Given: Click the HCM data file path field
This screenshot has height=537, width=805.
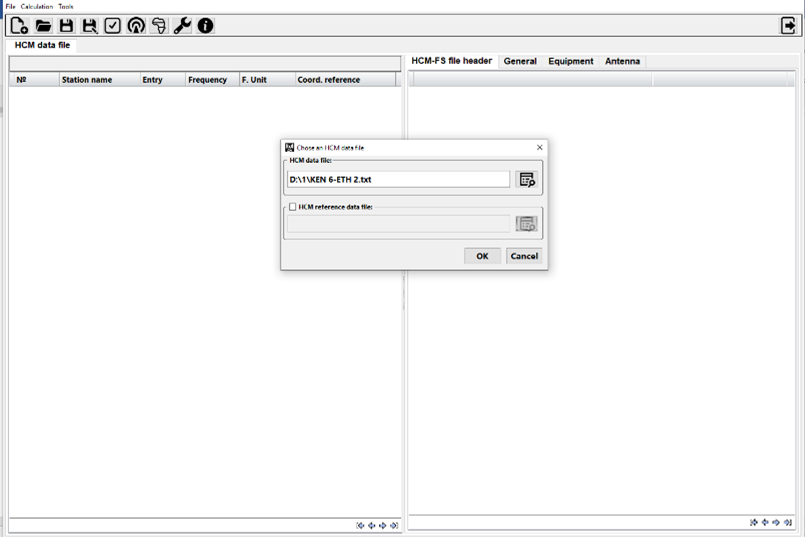Looking at the screenshot, I should coord(398,180).
